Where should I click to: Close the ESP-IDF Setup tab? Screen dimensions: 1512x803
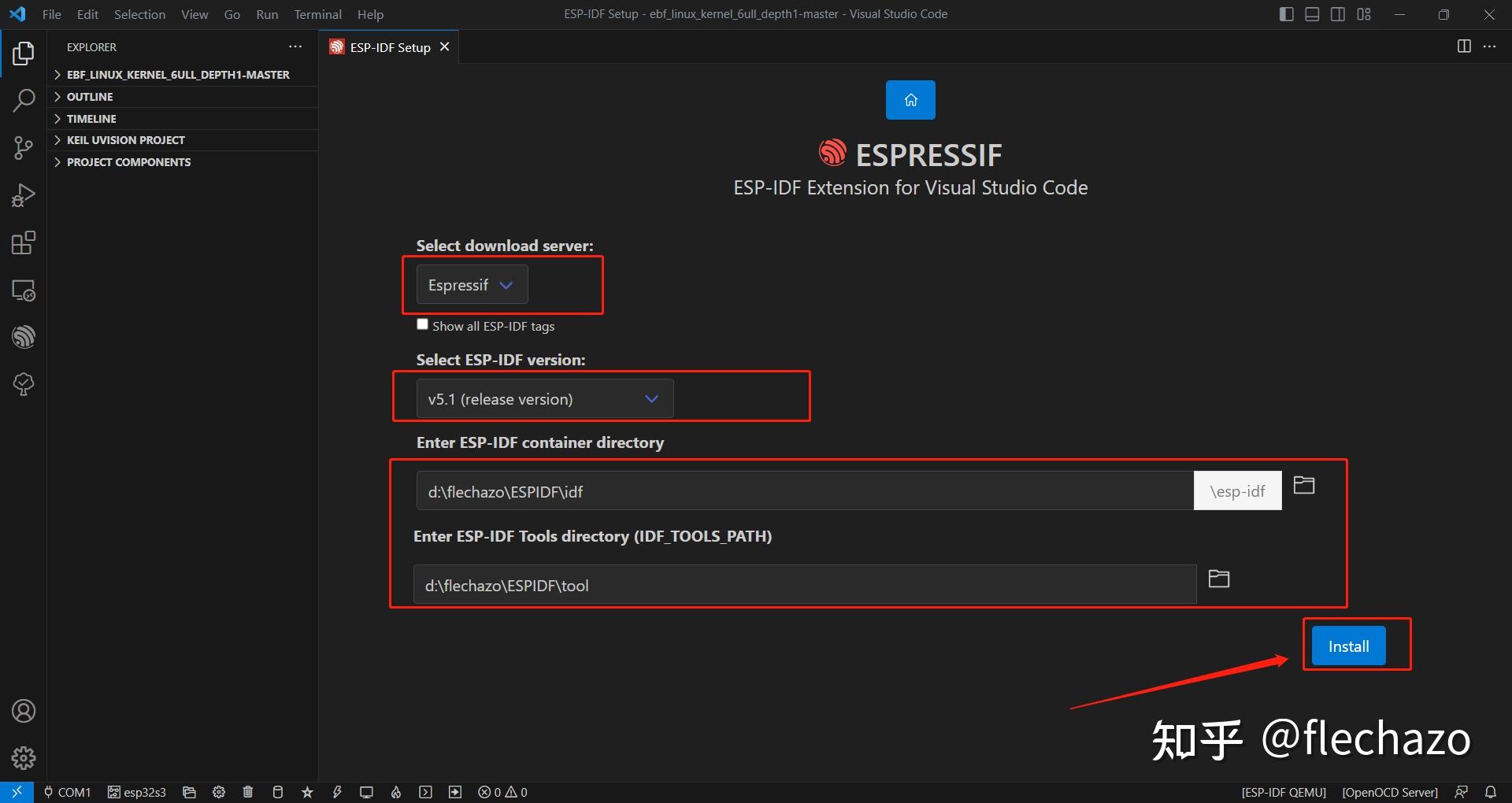(445, 47)
